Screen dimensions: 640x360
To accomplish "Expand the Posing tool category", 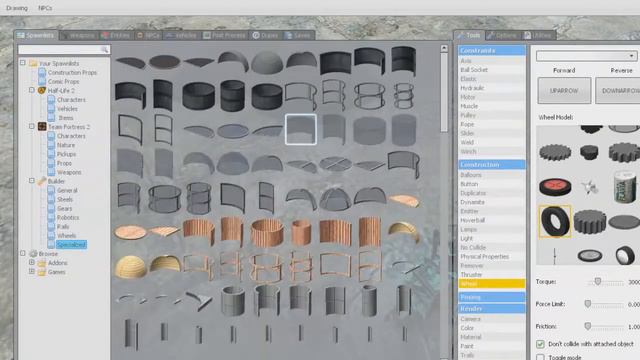I will (492, 297).
